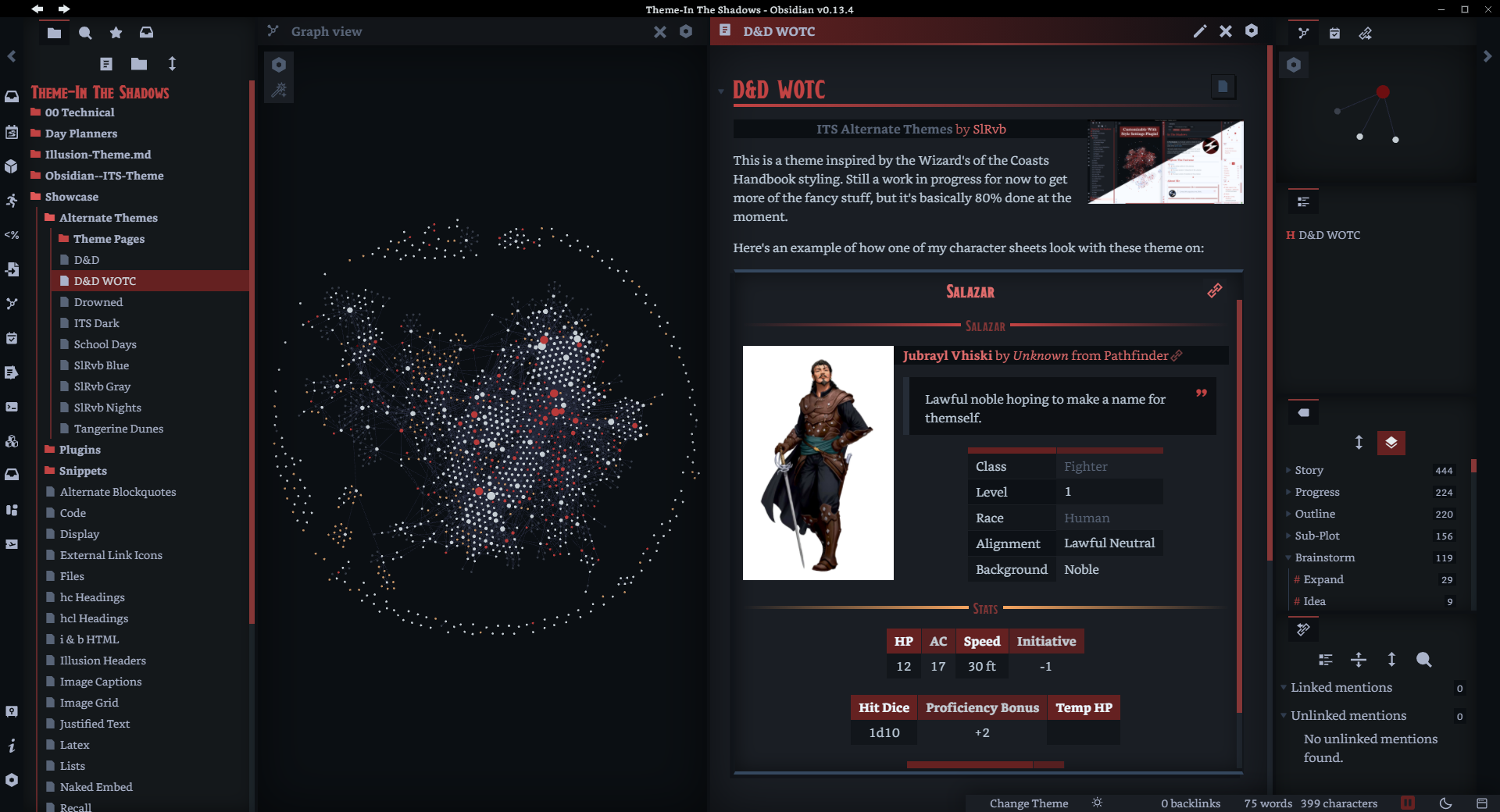The image size is (1500, 812).
Task: Close the Graph view pane
Action: (x=660, y=32)
